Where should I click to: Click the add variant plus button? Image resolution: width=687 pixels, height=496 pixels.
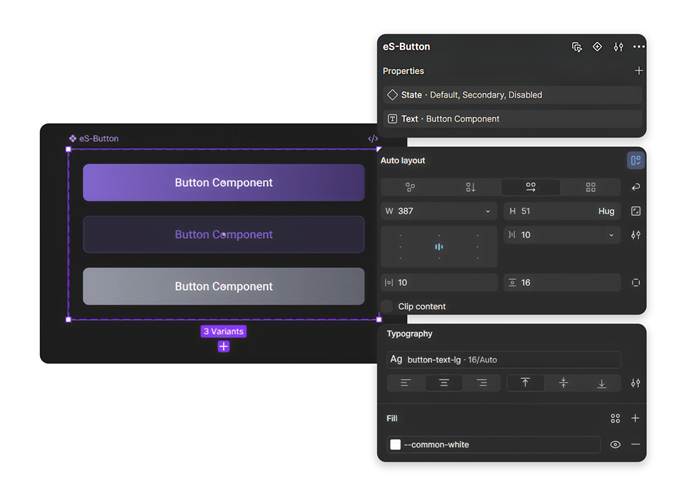(x=223, y=346)
